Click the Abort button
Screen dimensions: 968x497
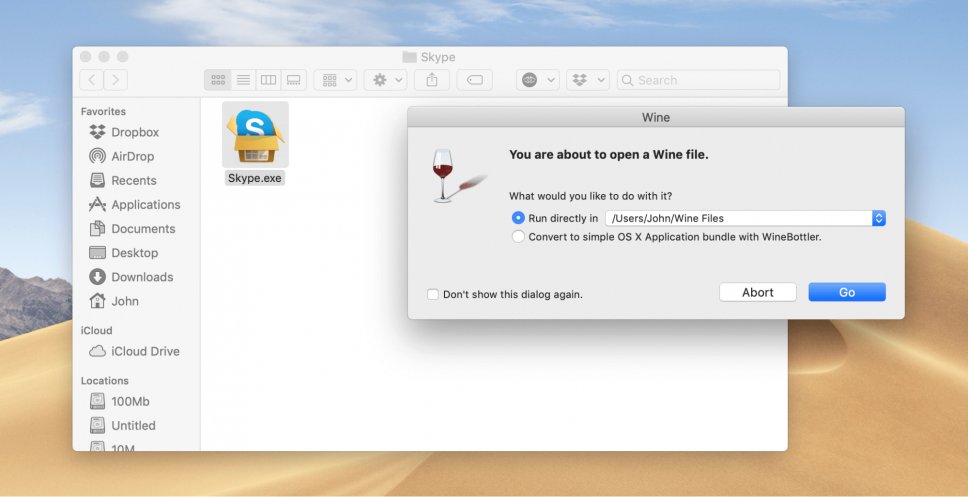click(x=757, y=293)
